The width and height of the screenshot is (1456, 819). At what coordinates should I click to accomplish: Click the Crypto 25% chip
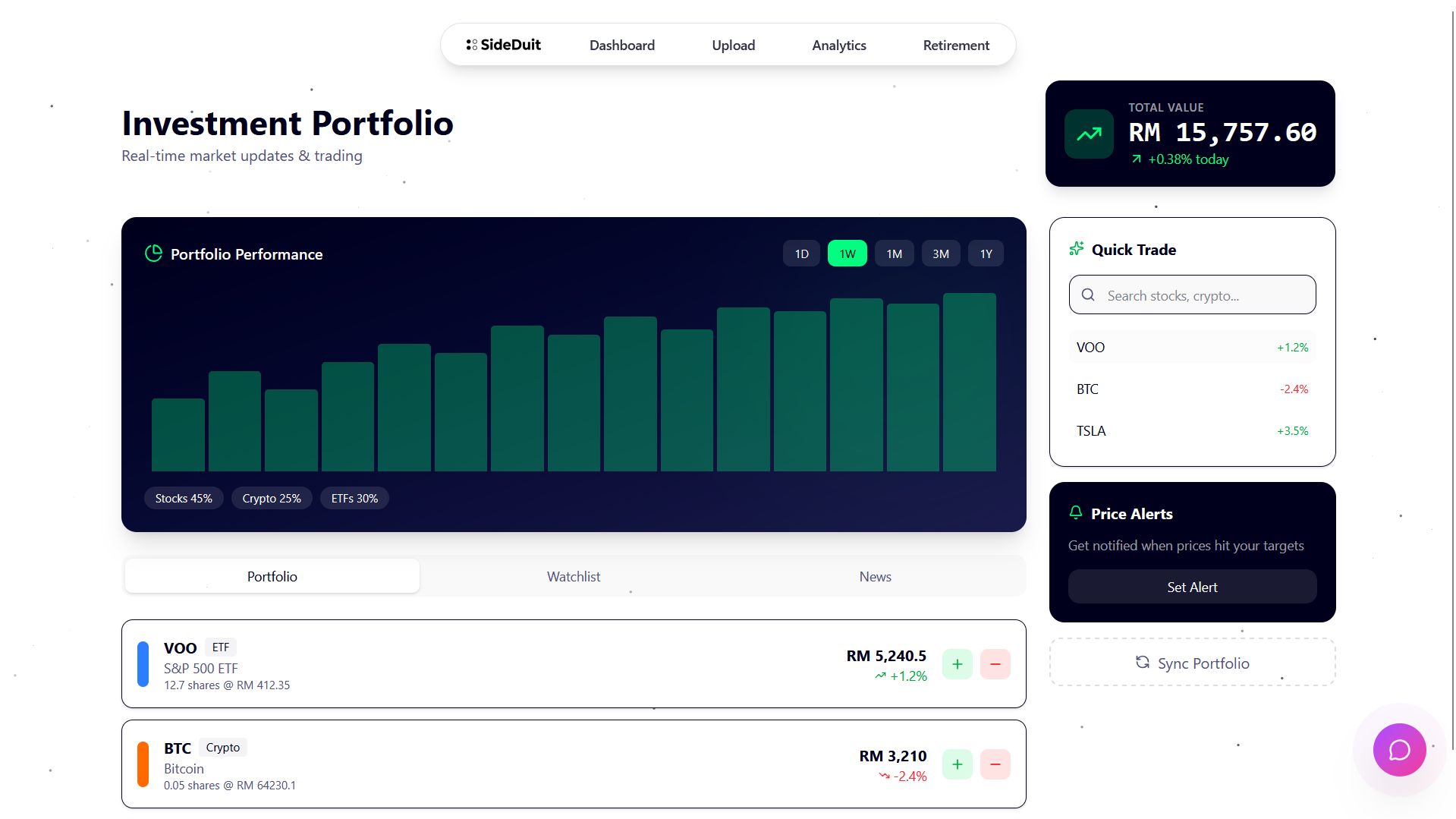pos(272,498)
